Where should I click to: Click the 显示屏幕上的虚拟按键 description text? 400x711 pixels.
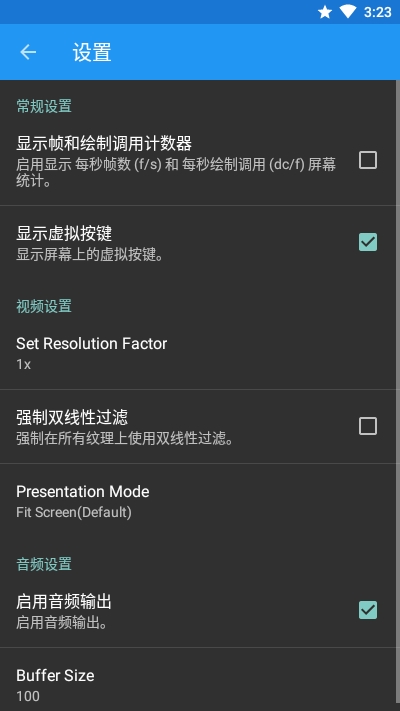click(x=90, y=255)
